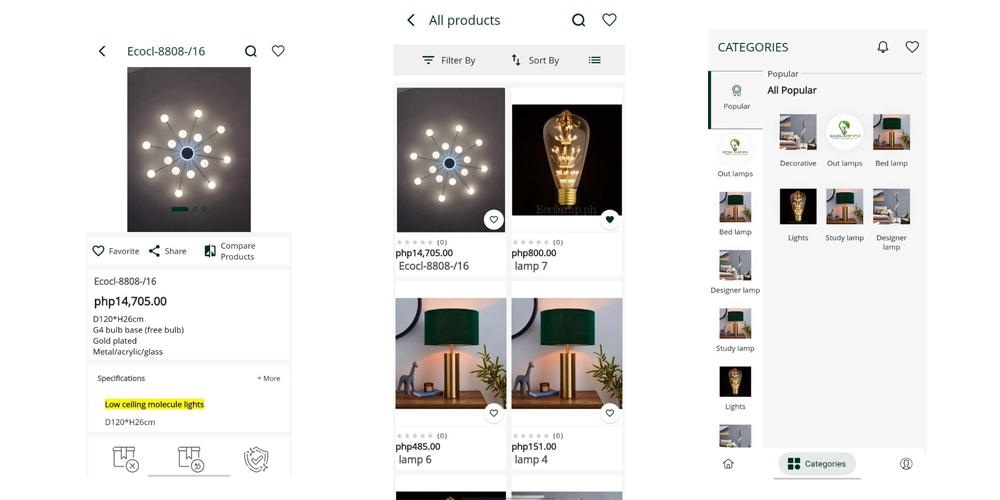Open the home icon in bottom navigation
Screen dimensions: 1000x500
[728, 463]
